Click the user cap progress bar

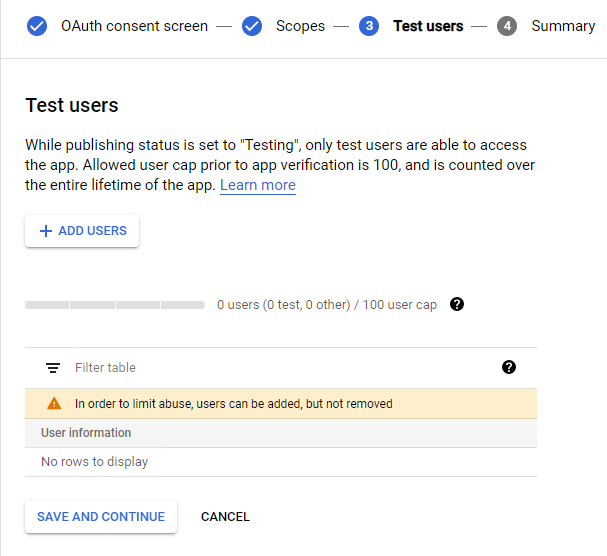[x=115, y=304]
